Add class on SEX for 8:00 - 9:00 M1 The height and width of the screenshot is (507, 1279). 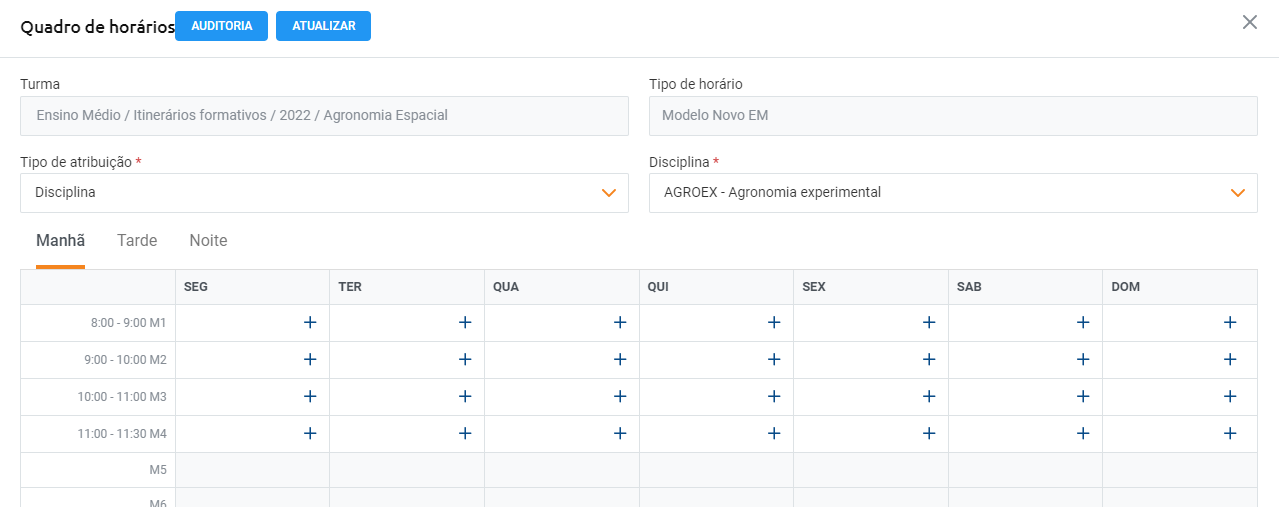tap(929, 322)
